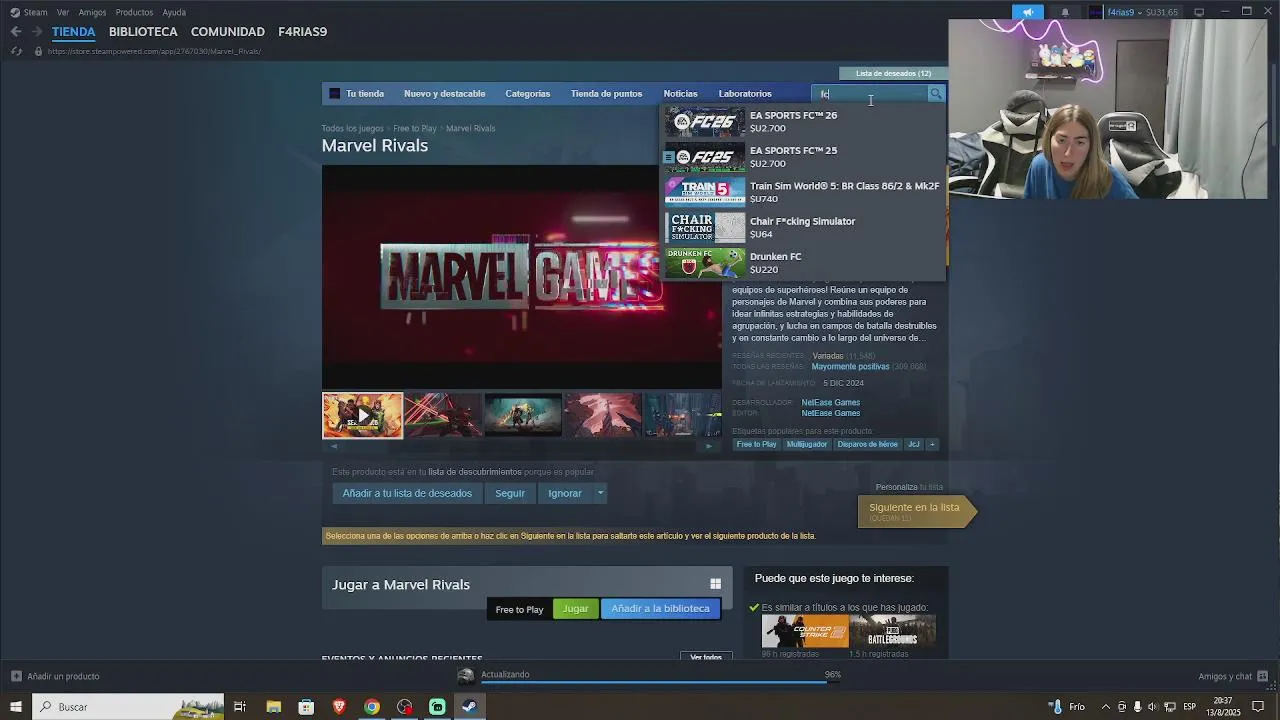This screenshot has height=720, width=1280.
Task: Click the JcJ tag
Action: tap(913, 445)
